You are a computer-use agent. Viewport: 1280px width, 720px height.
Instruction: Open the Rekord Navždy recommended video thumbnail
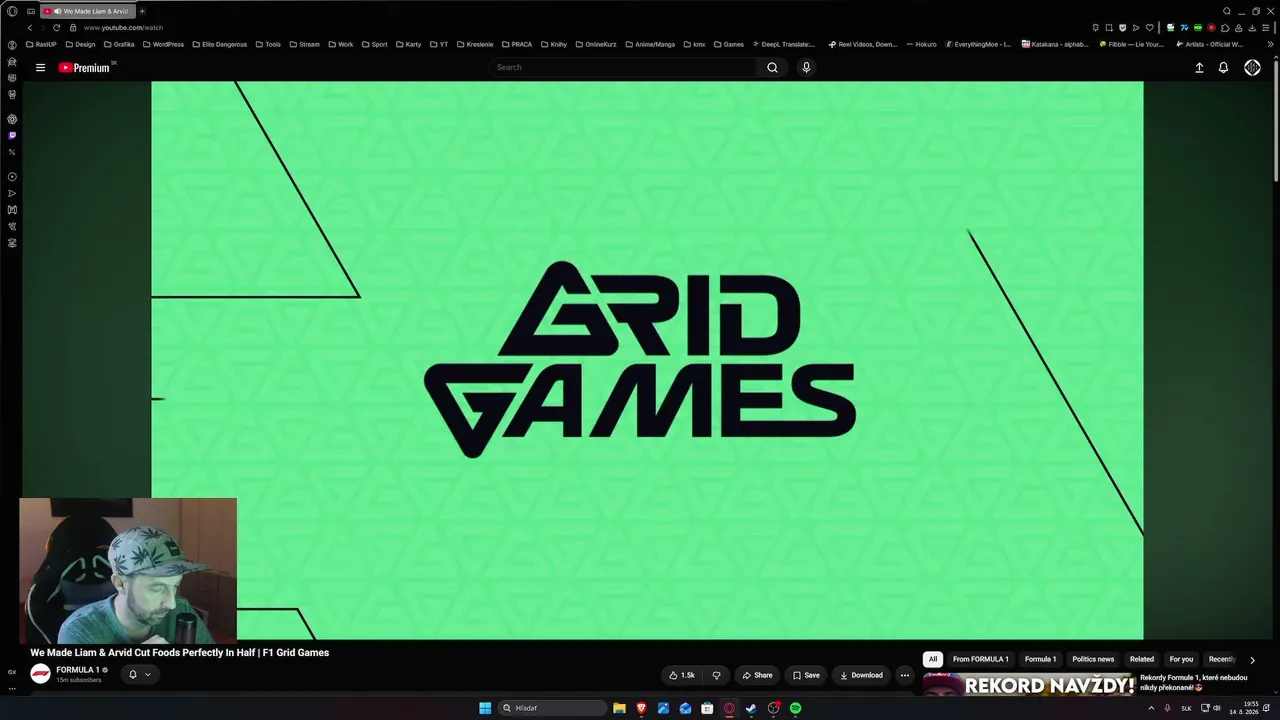pyautogui.click(x=1028, y=684)
